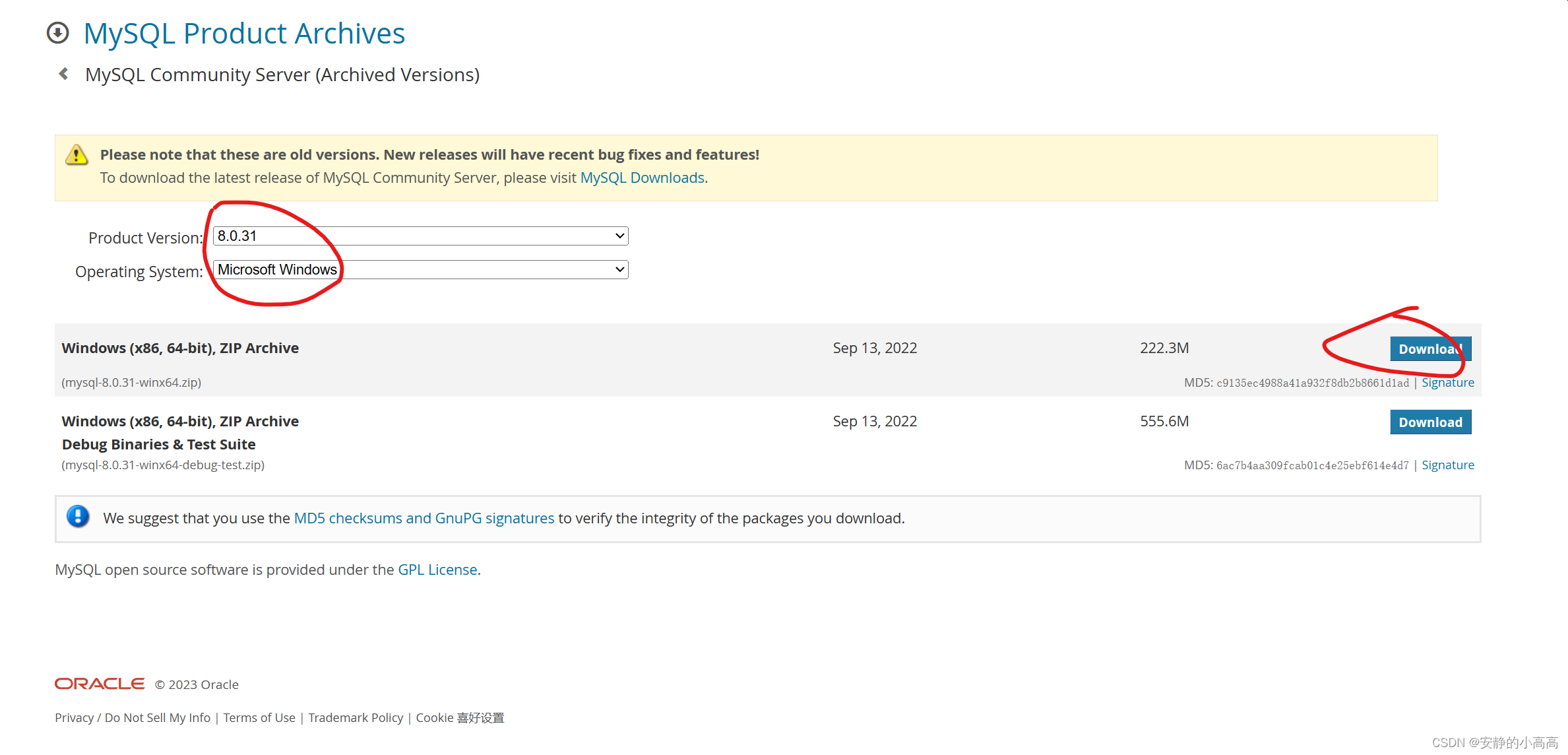Click the blue info exclamation icon
Viewport: 1568px width, 755px height.
[x=78, y=517]
